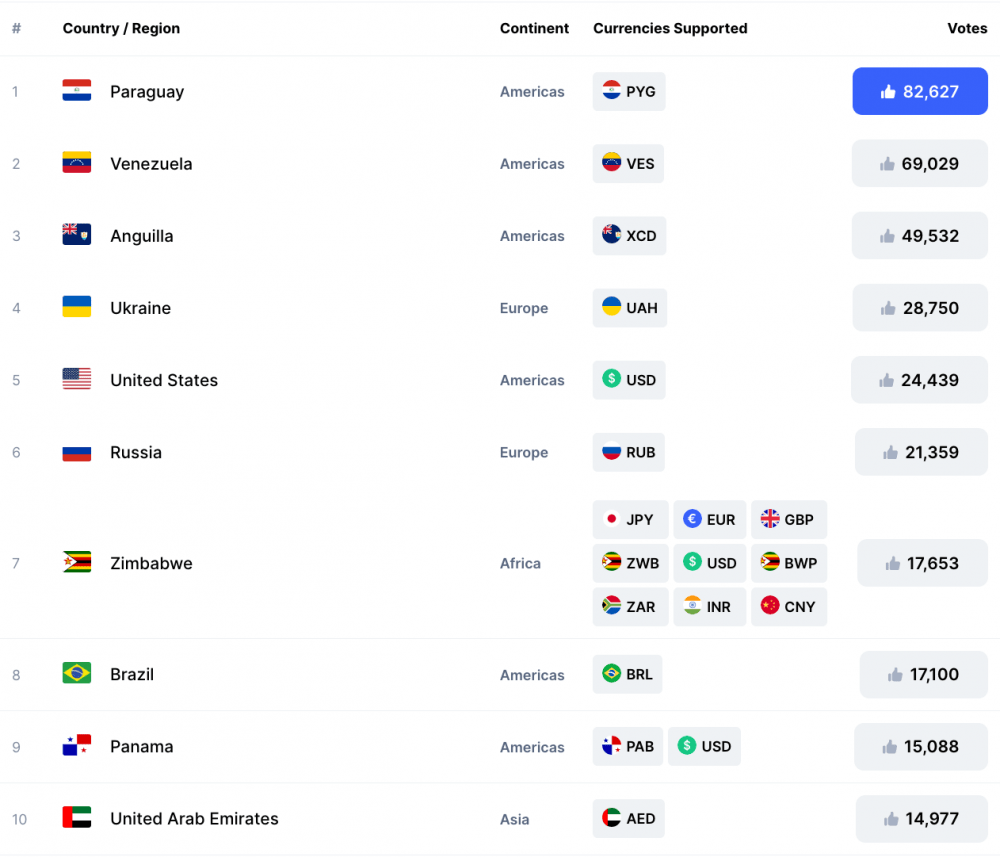Image resolution: width=1000 pixels, height=857 pixels.
Task: Upvote Ukraine with 28,750 votes
Action: click(920, 307)
